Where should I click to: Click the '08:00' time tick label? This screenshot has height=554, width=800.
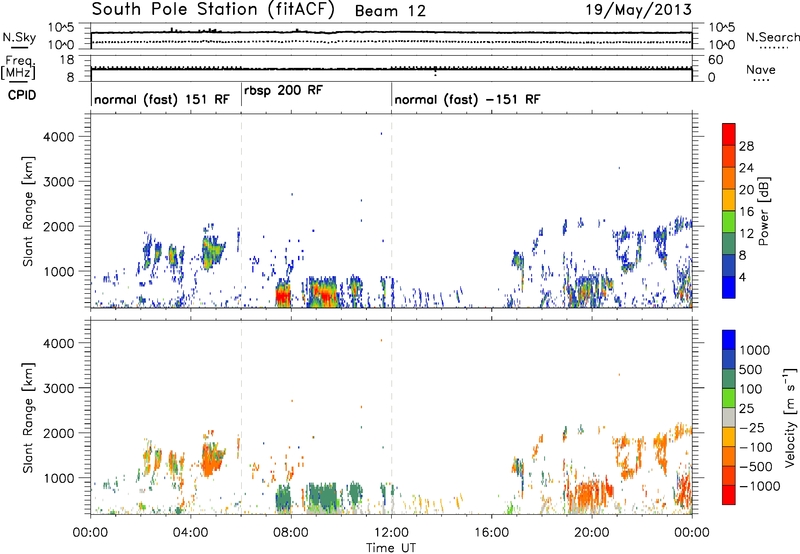coord(291,533)
